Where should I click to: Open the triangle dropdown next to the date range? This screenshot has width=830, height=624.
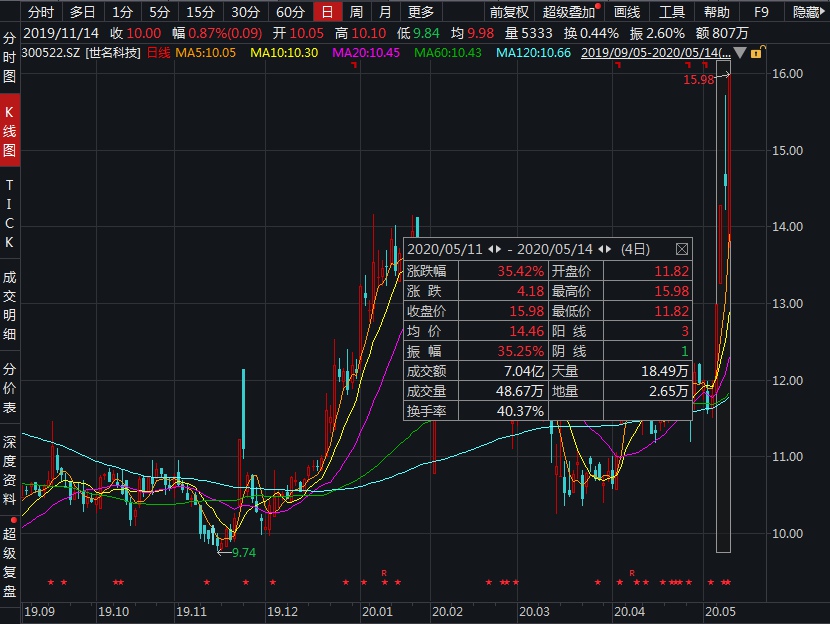coord(740,52)
